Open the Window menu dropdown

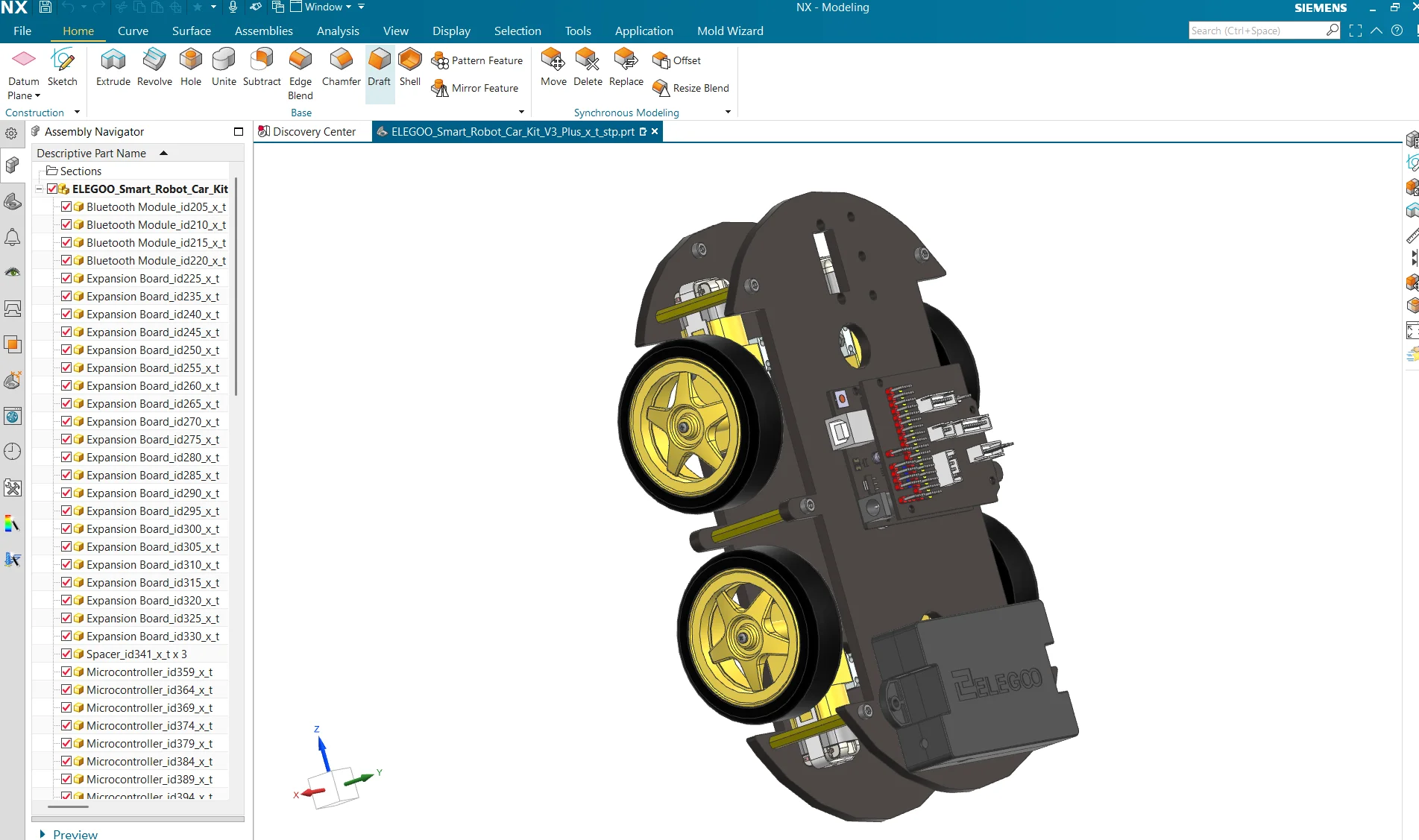point(321,7)
